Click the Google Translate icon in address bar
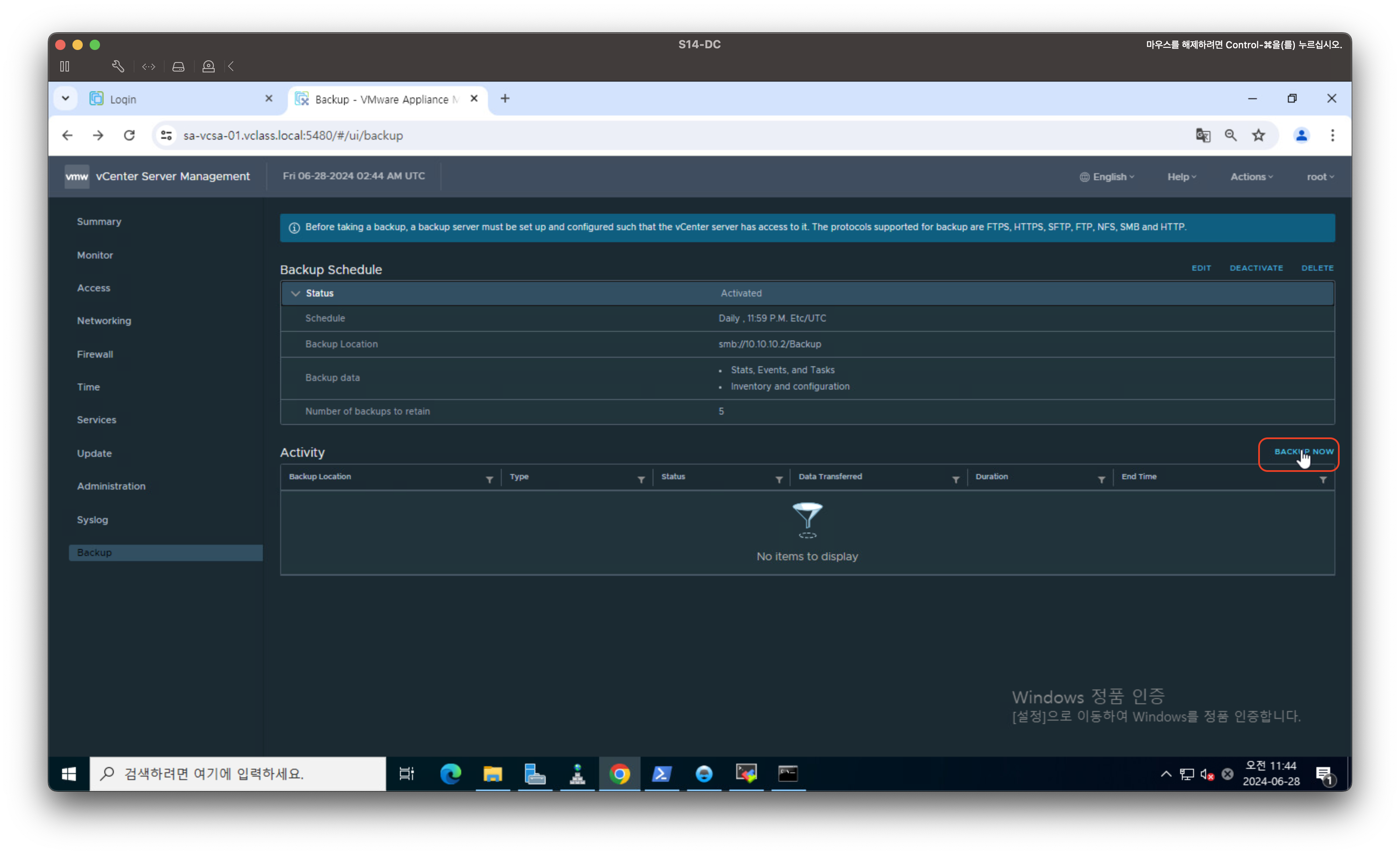Image resolution: width=1400 pixels, height=855 pixels. click(x=1203, y=135)
